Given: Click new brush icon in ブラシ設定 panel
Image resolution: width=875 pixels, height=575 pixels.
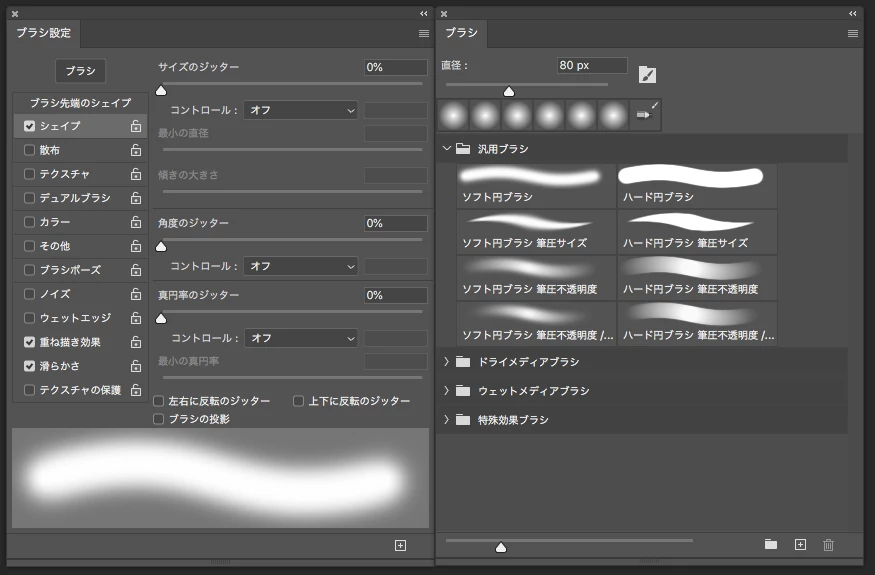Looking at the screenshot, I should point(400,545).
